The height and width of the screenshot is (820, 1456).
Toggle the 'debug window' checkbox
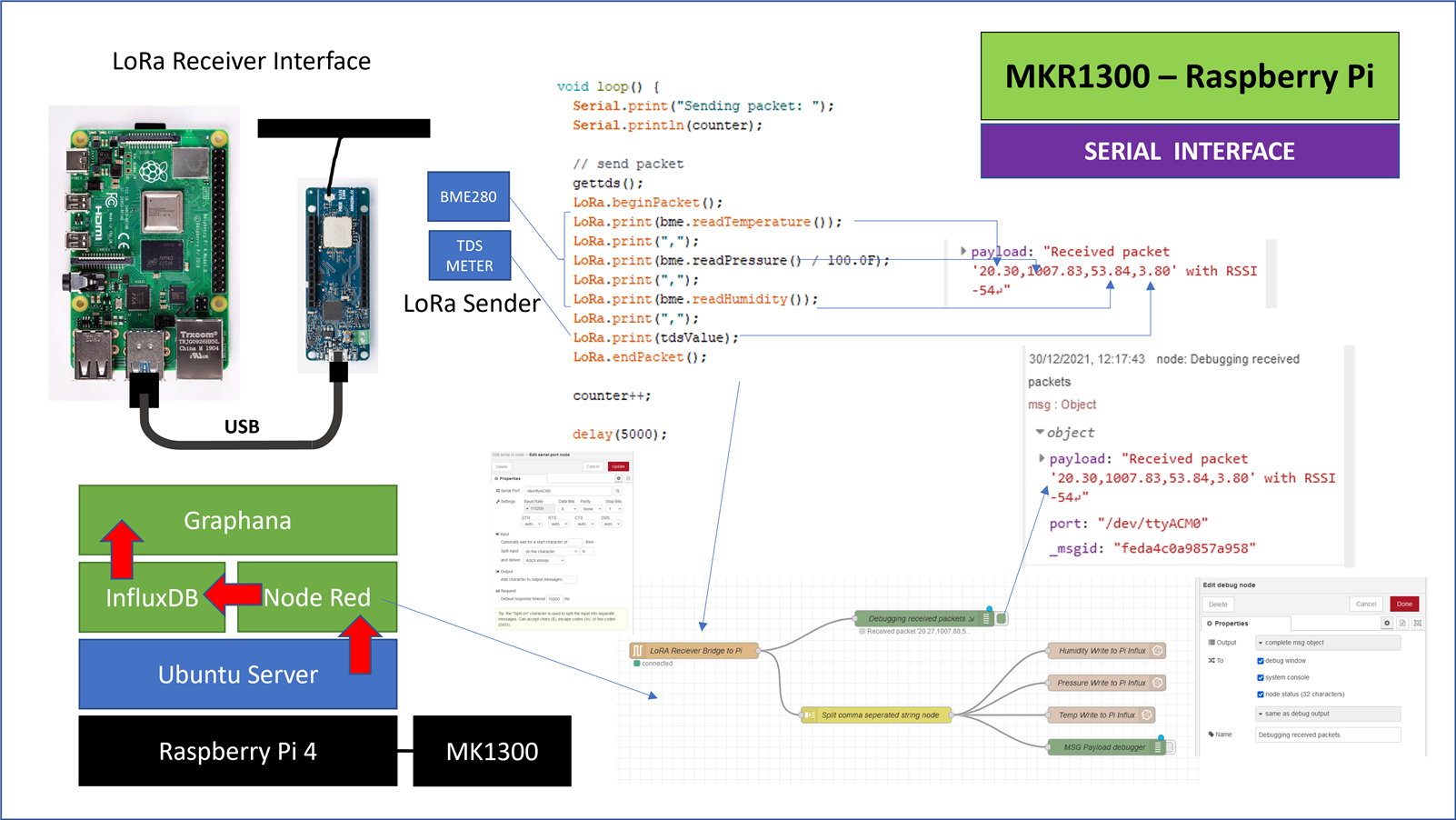click(1261, 661)
